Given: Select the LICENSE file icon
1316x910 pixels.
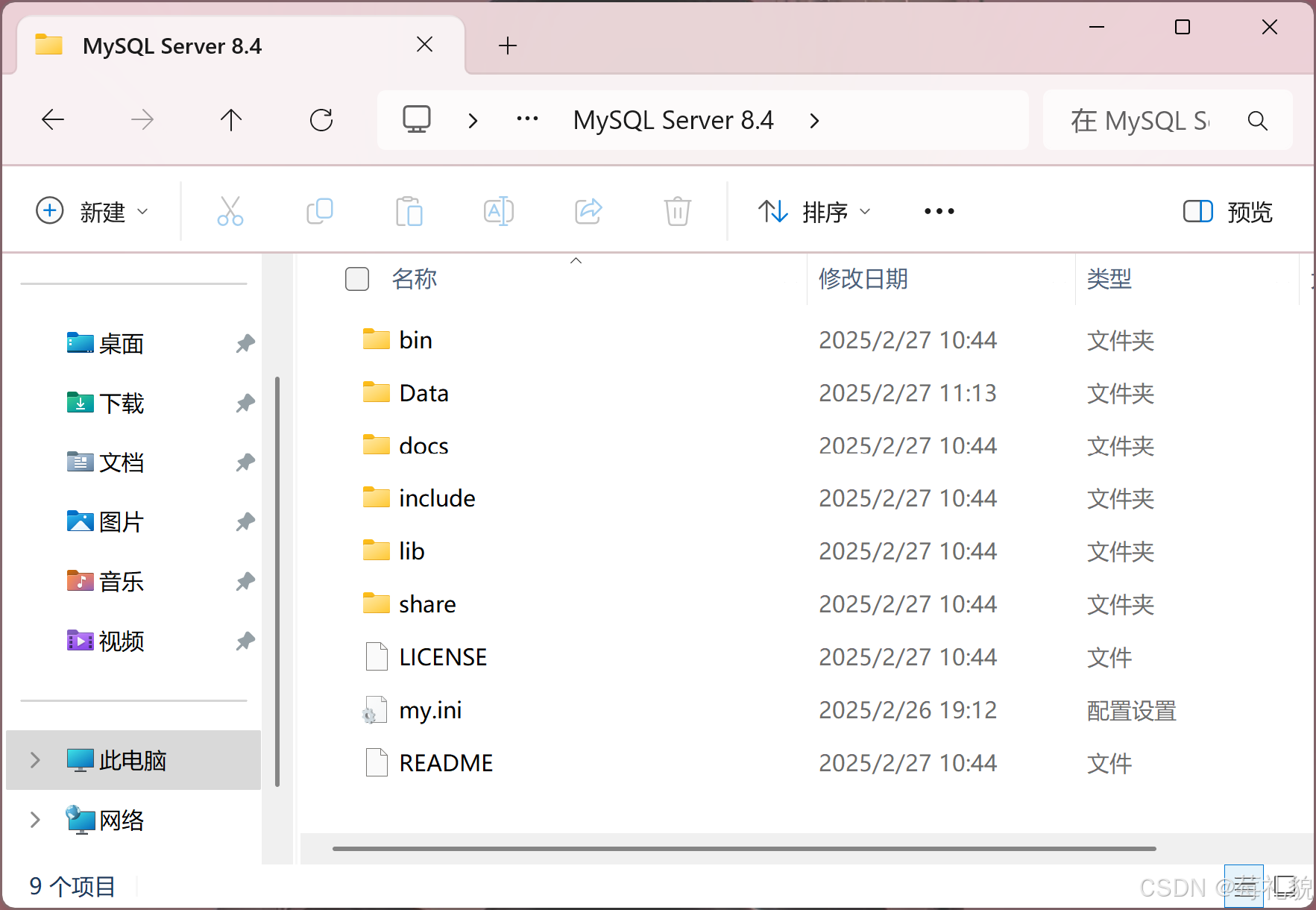Looking at the screenshot, I should (x=377, y=656).
